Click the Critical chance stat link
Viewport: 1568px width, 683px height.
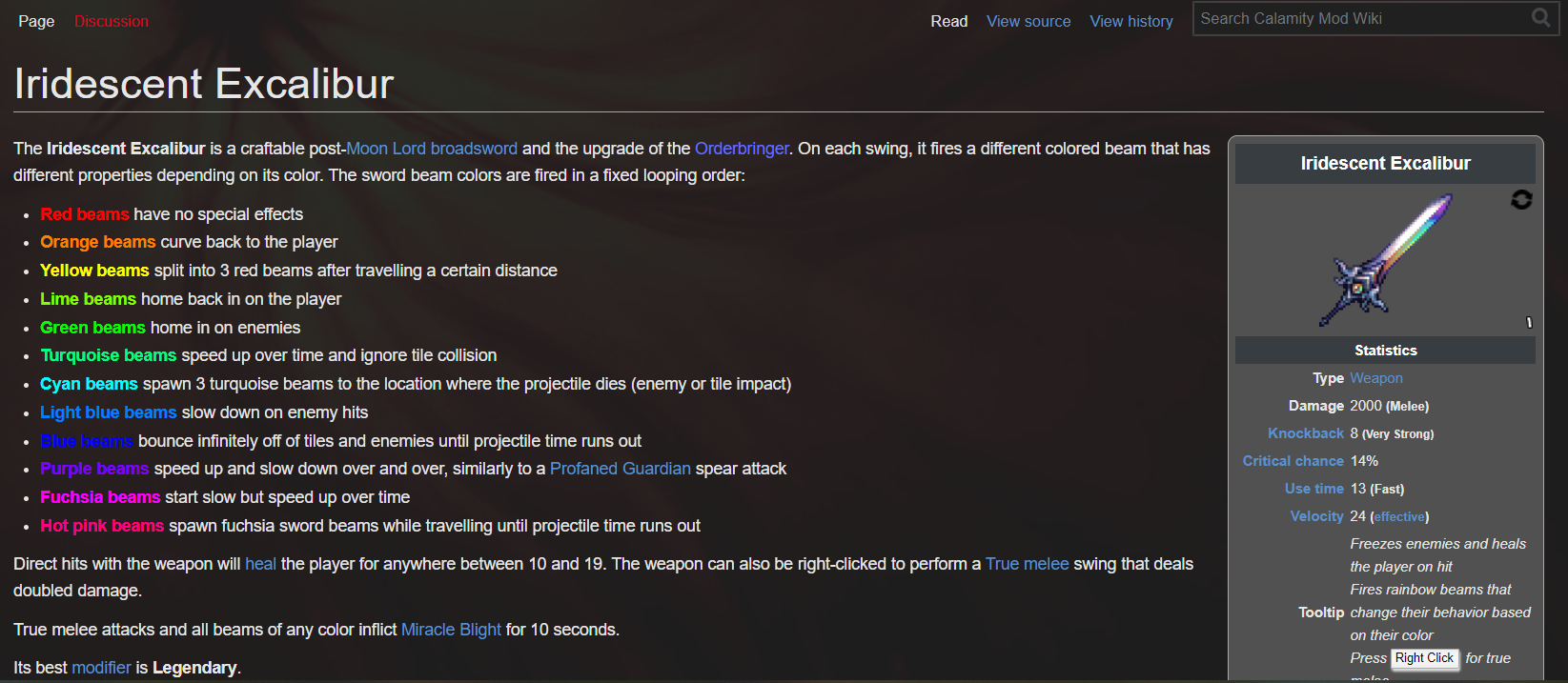1293,461
